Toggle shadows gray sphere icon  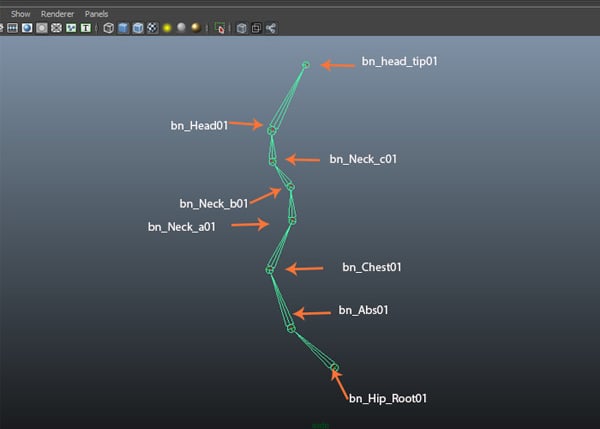tap(180, 28)
